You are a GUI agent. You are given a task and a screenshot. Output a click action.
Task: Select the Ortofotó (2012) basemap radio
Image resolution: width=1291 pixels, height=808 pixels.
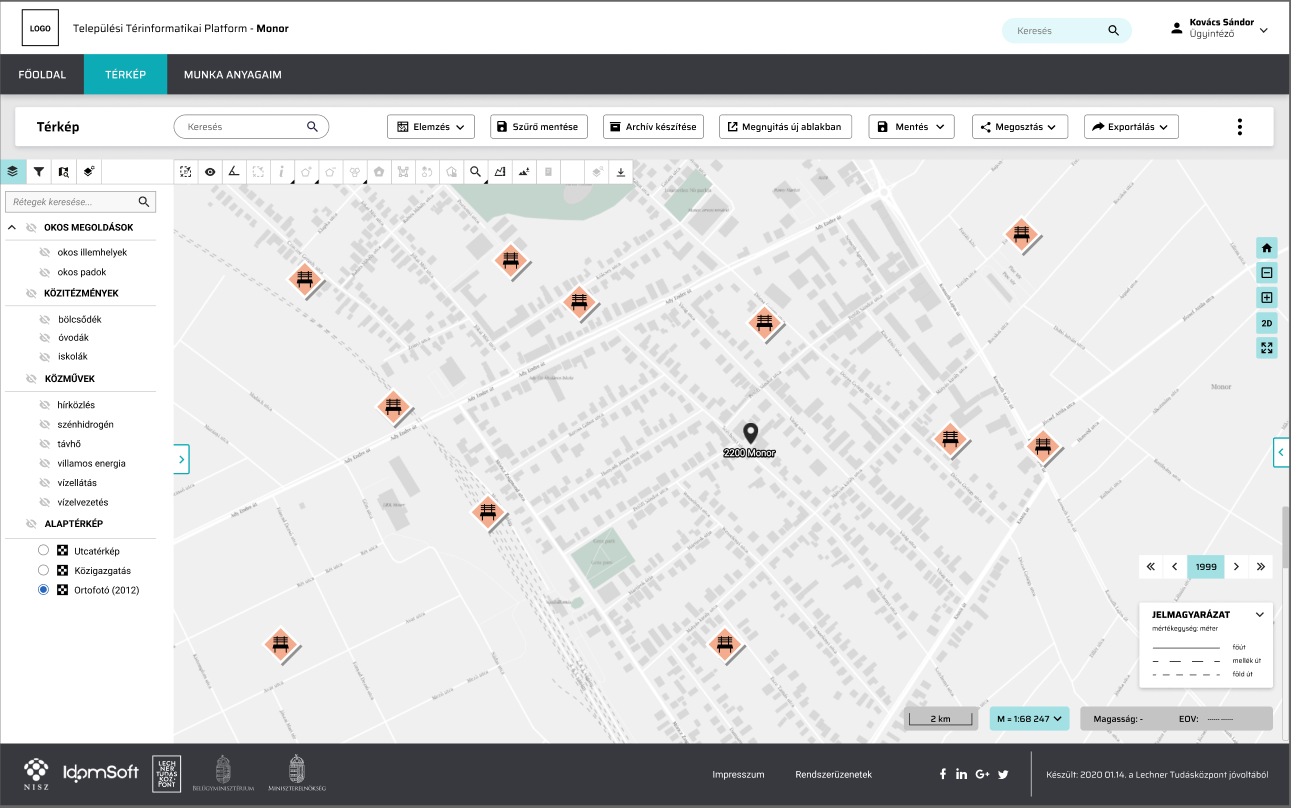43,590
